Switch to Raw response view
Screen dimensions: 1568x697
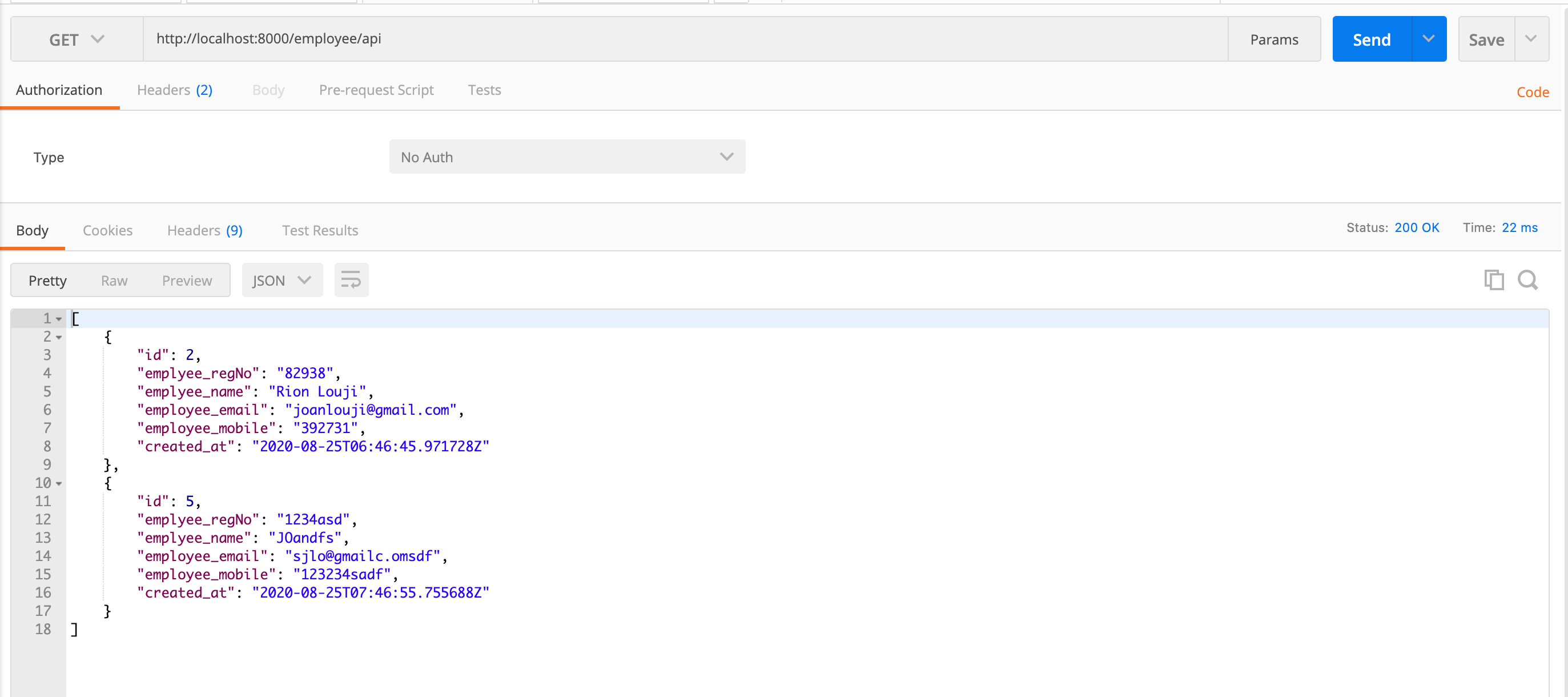point(114,279)
